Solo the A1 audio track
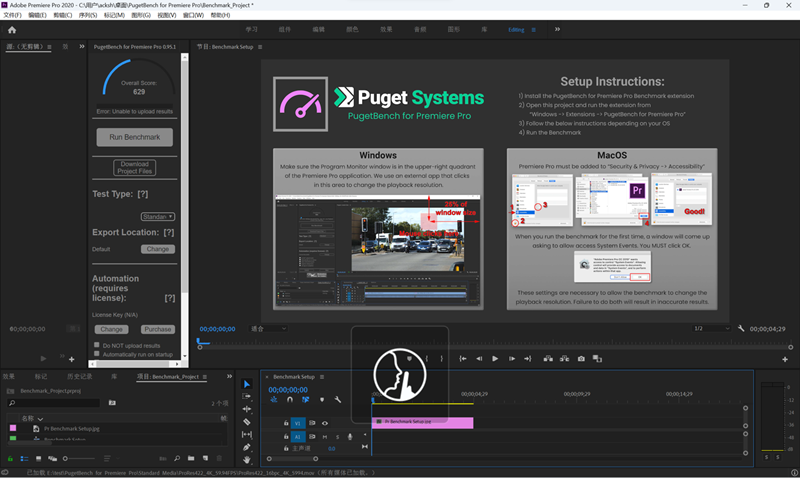The height and width of the screenshot is (478, 800). (337, 437)
